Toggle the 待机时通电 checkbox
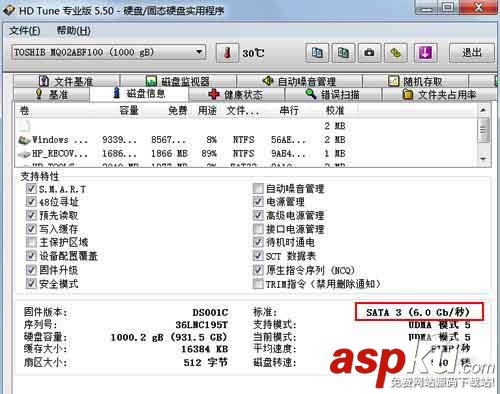Screen dimensions: 500x394 [258, 242]
